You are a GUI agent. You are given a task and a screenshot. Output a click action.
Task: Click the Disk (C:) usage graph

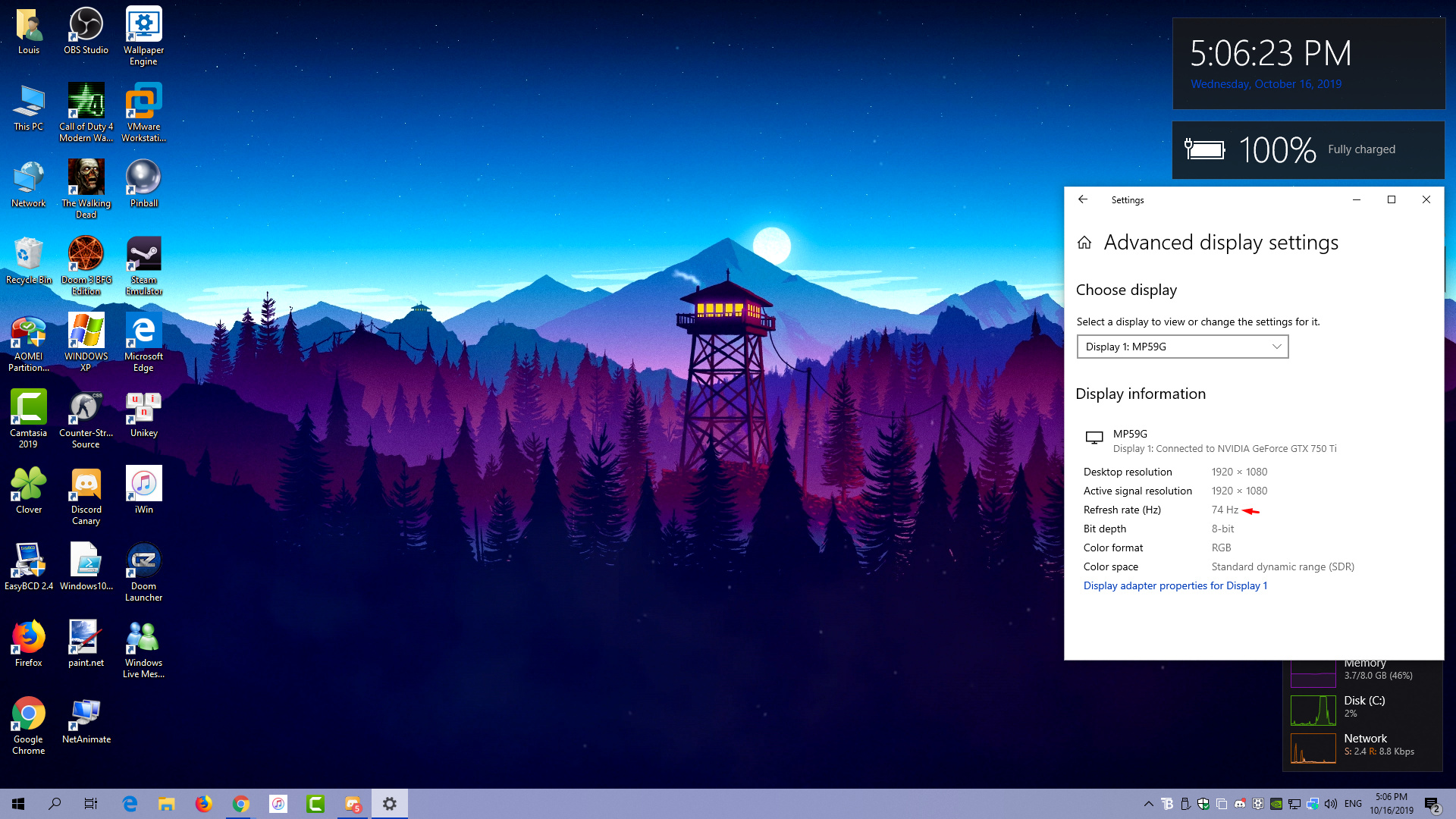pos(1313,711)
